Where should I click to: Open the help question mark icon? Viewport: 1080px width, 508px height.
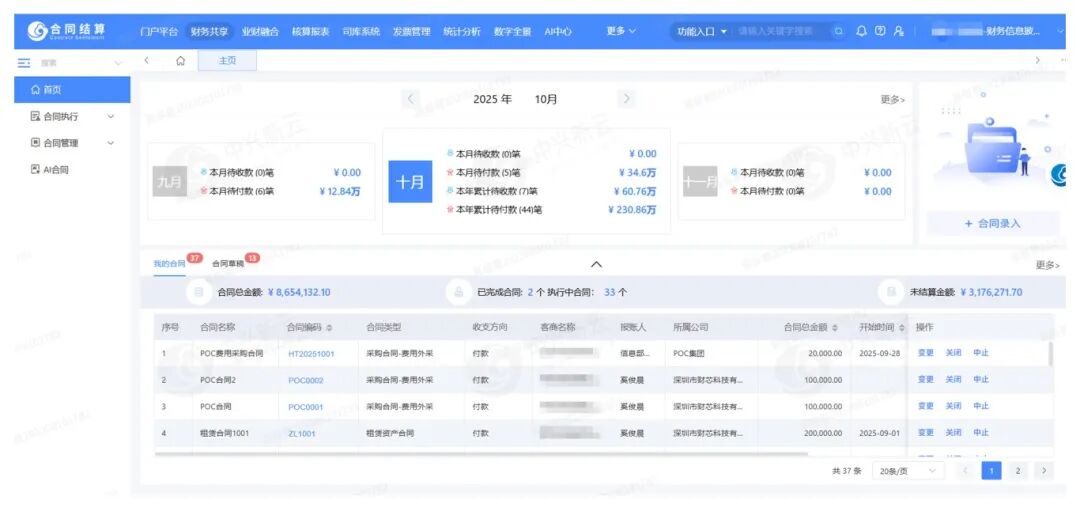tap(880, 31)
